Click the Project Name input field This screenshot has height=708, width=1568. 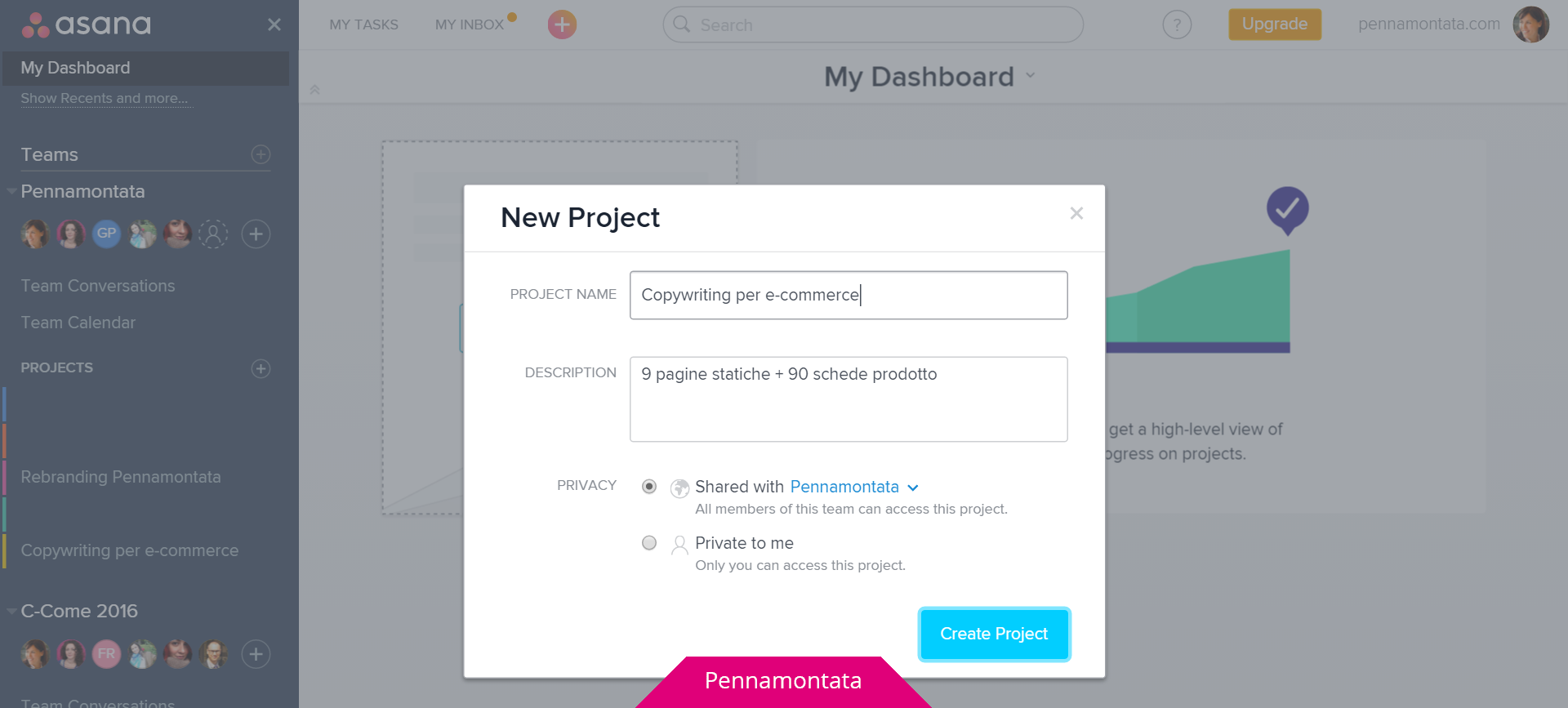click(x=848, y=295)
